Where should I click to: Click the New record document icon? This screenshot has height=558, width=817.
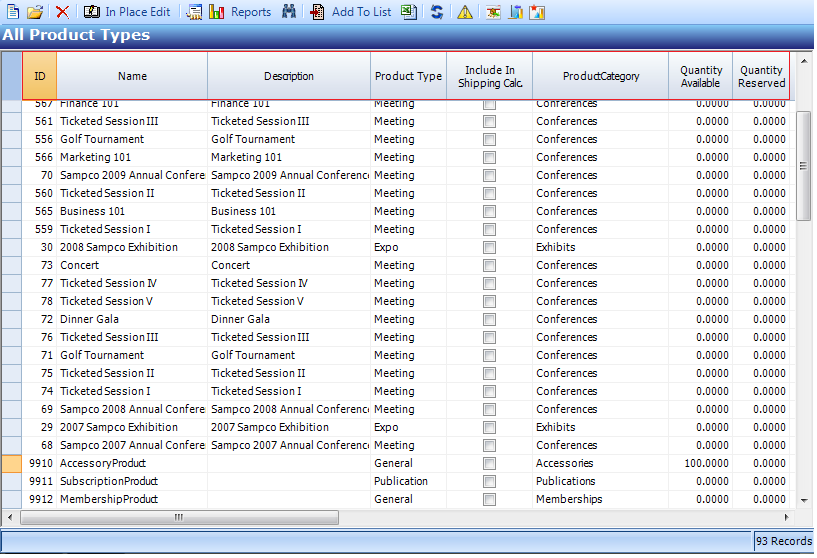pos(13,11)
